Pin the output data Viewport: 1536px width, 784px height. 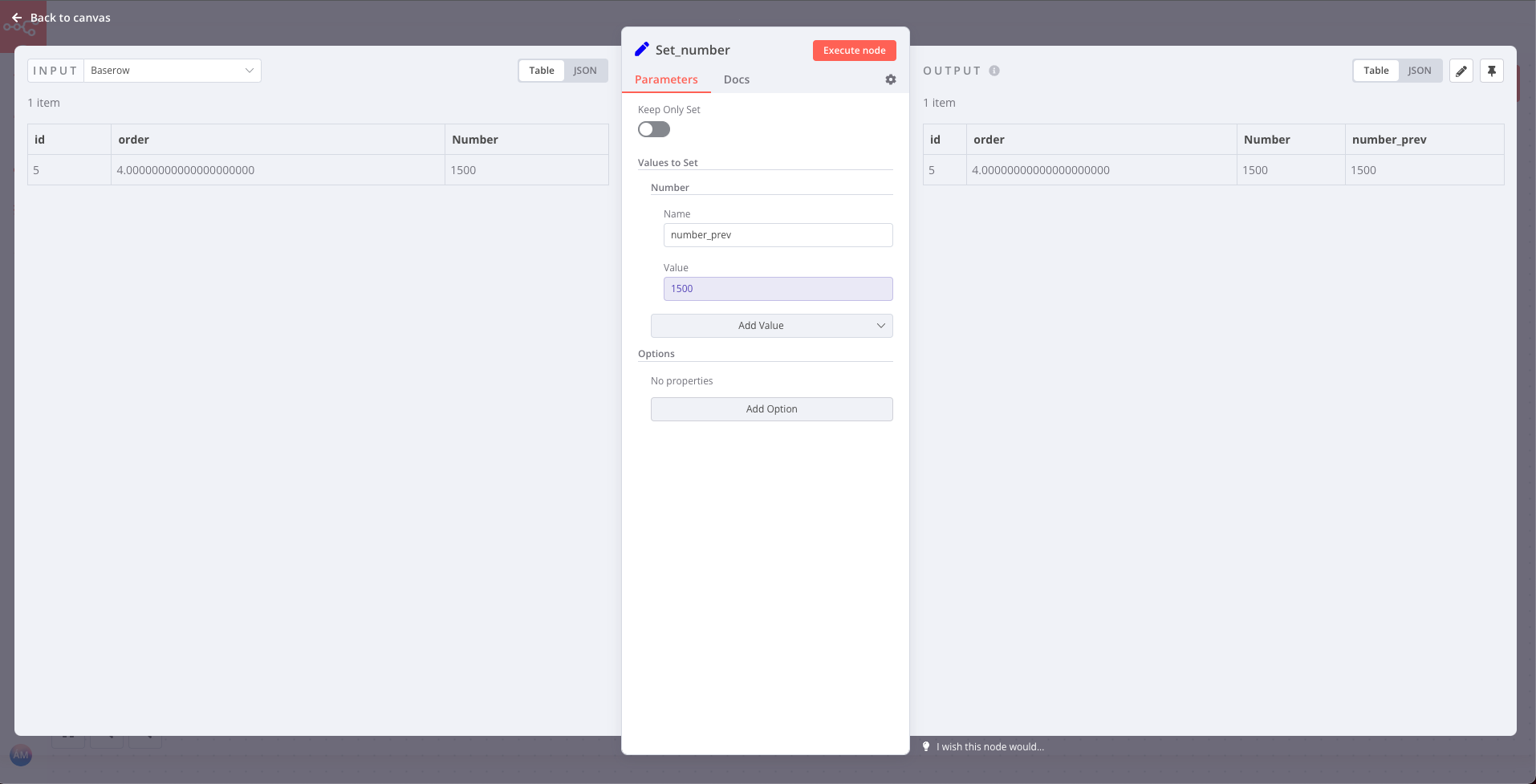1492,71
